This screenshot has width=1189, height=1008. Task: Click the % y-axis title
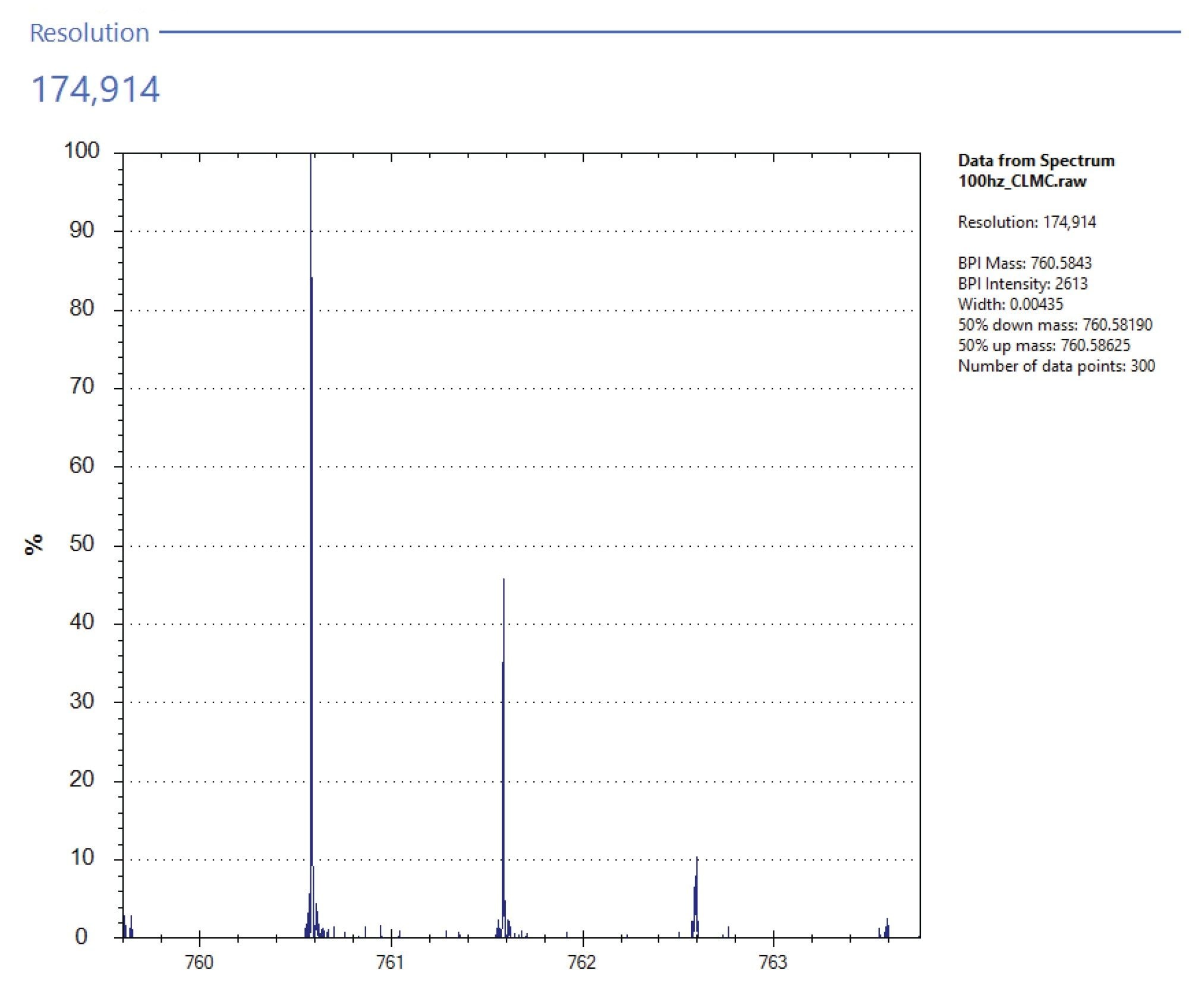[x=34, y=544]
